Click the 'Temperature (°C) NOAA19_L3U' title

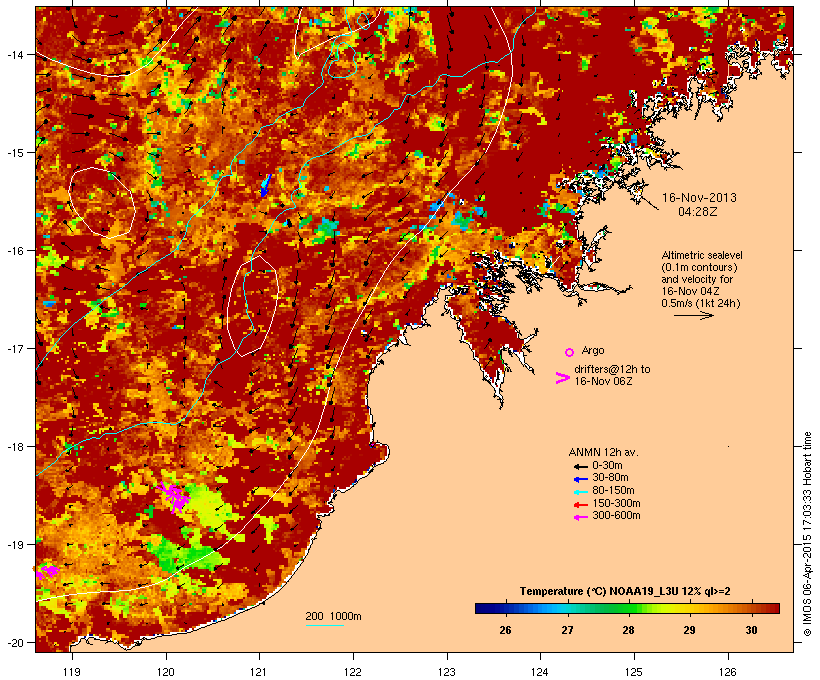coord(599,591)
